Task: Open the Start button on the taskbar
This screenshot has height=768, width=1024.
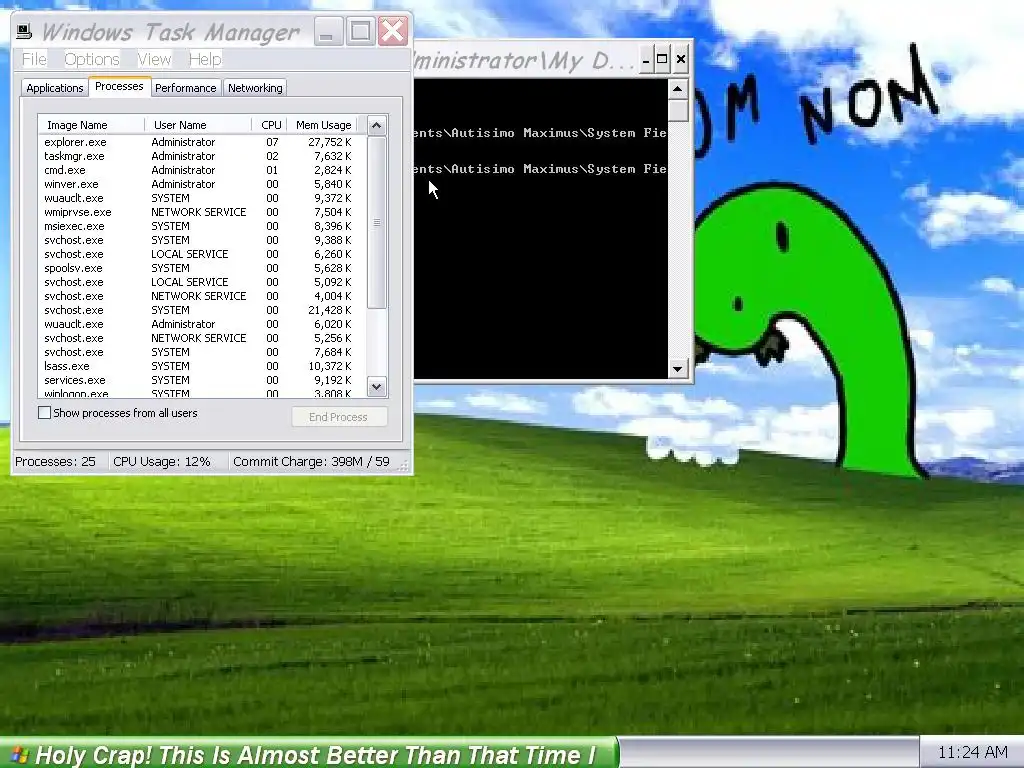Action: 308,754
